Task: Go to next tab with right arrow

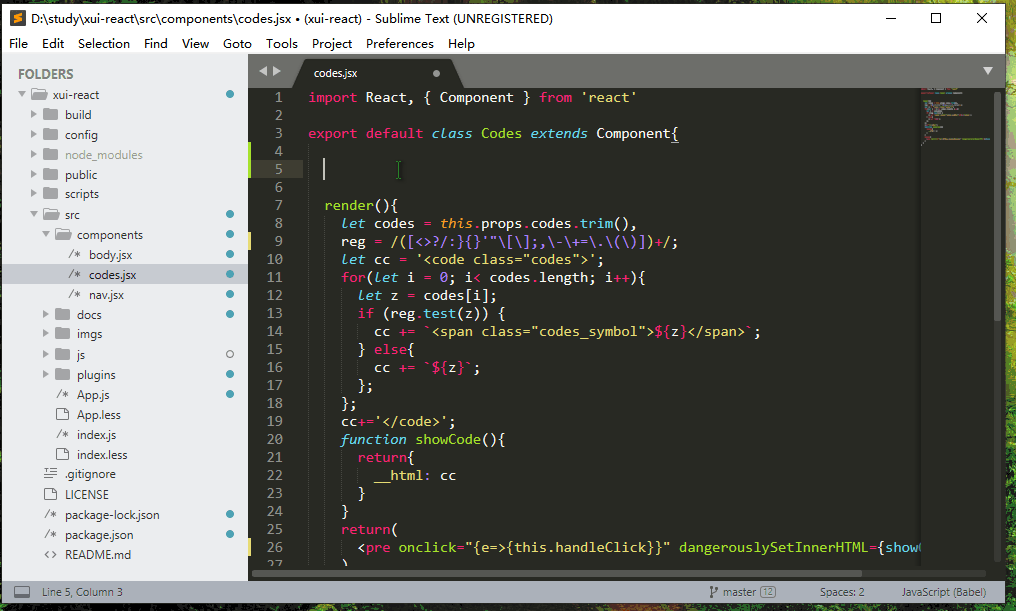Action: (277, 71)
